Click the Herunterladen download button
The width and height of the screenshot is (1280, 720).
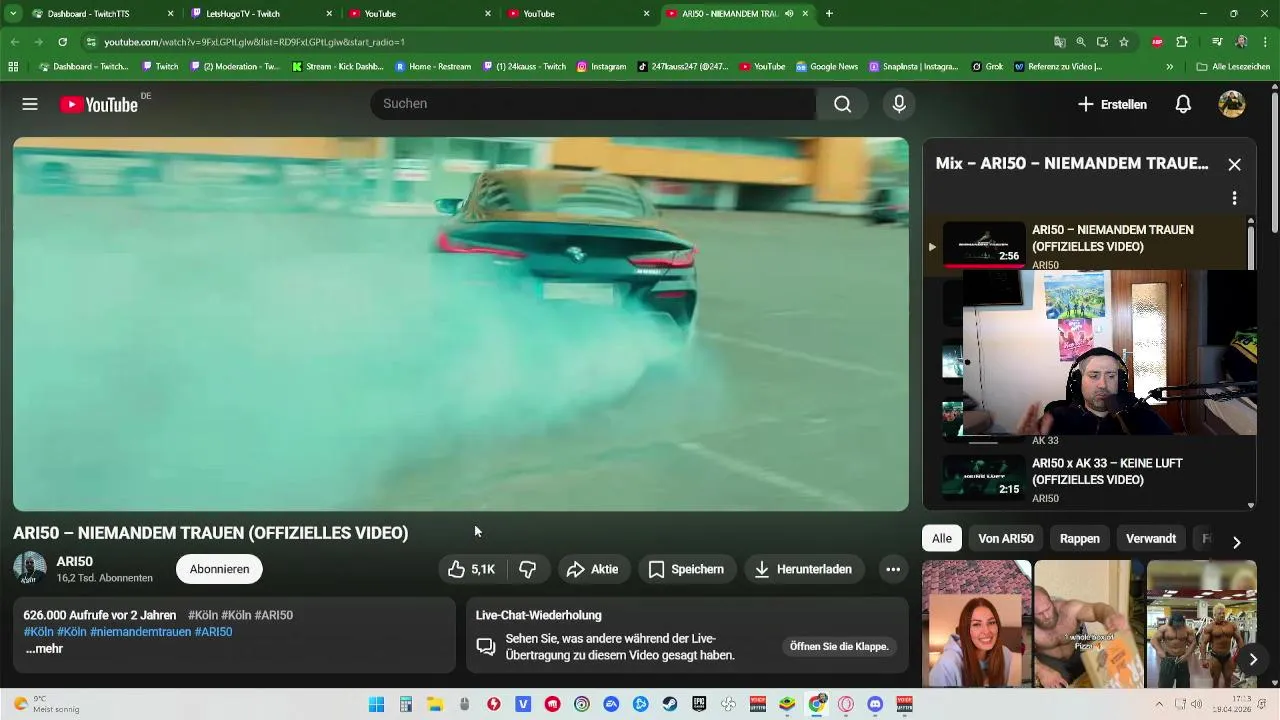click(803, 569)
